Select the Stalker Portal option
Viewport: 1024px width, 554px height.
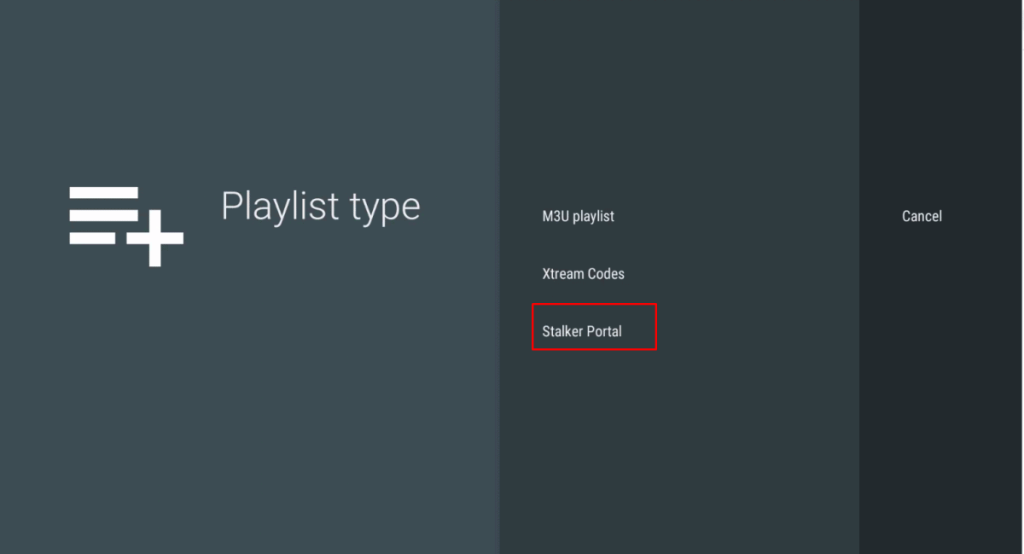[582, 331]
